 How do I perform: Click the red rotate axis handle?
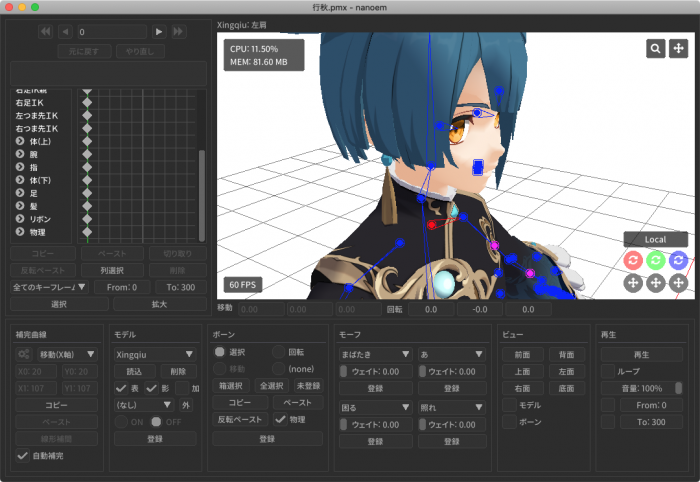pyautogui.click(x=632, y=260)
